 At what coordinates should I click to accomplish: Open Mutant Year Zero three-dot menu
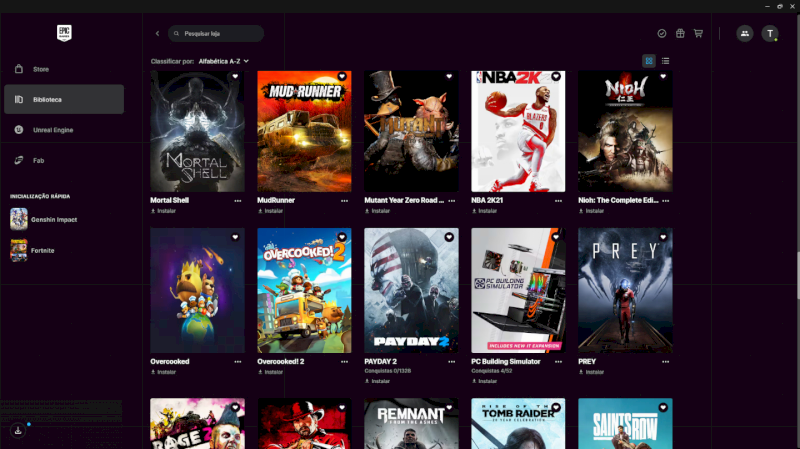(452, 201)
